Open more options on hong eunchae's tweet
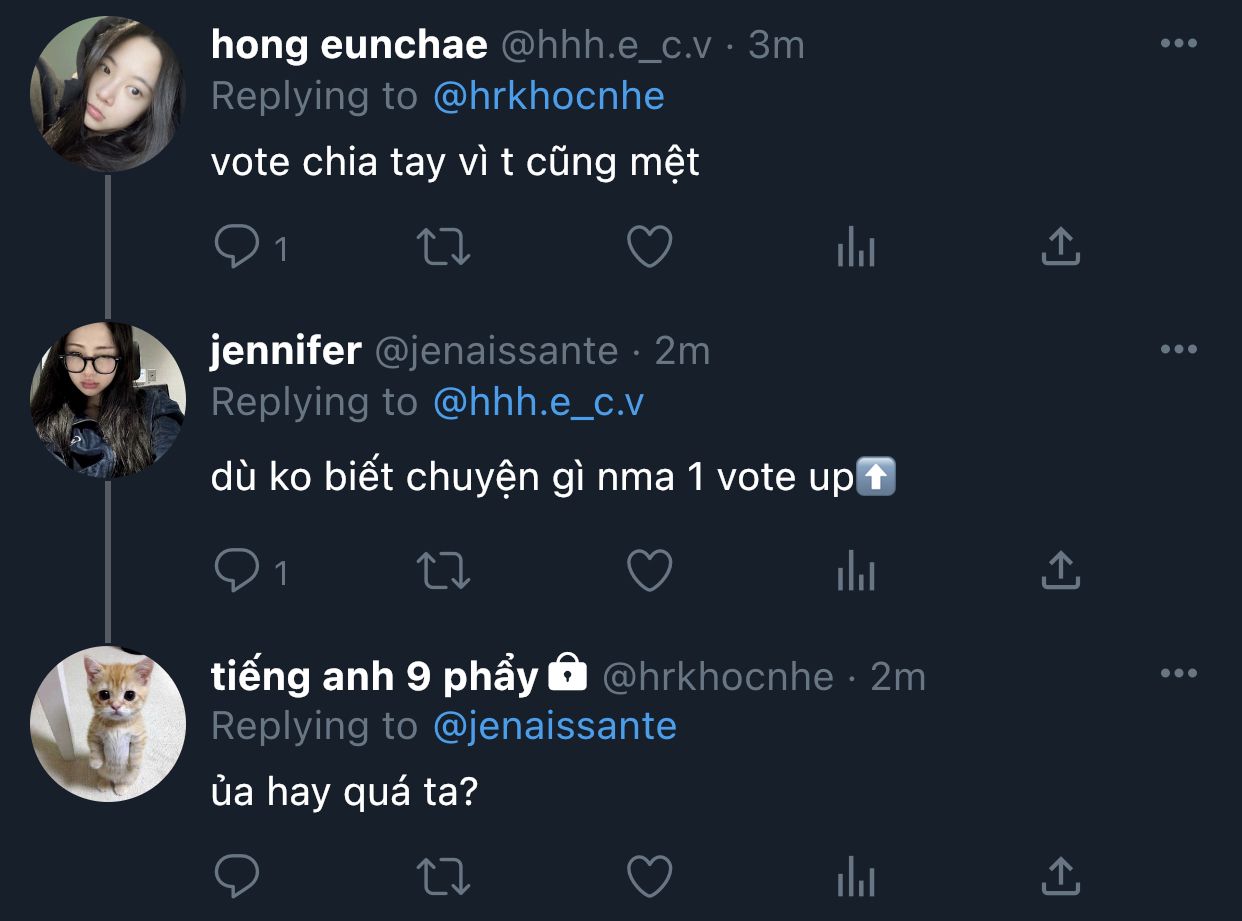Screen dimensions: 1242x921 click(1178, 44)
